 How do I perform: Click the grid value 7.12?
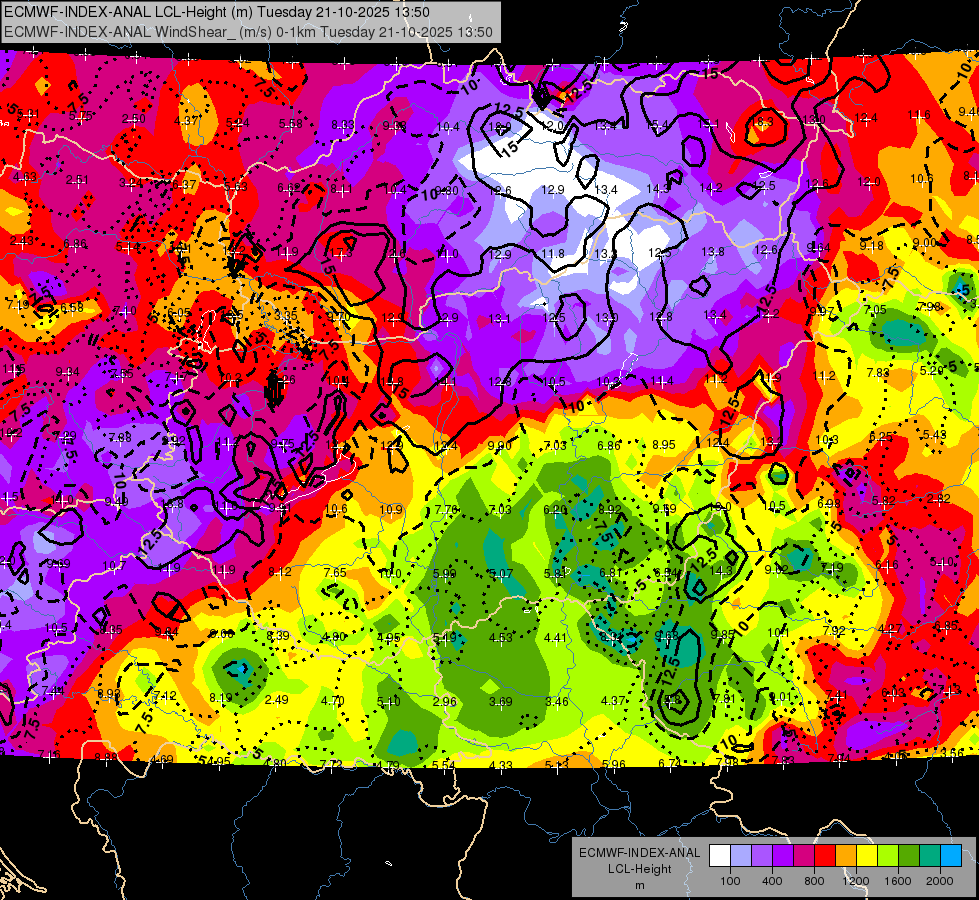[x=165, y=696]
